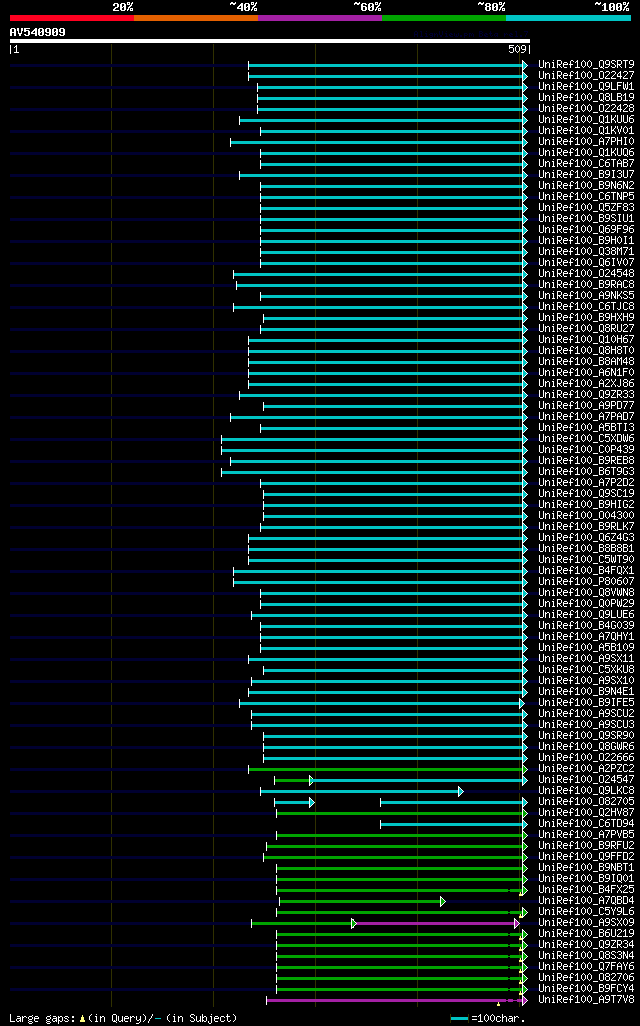Select label UniRef100_Q9FFD2
Image resolution: width=640 pixels, height=1026 pixels.
pos(586,857)
